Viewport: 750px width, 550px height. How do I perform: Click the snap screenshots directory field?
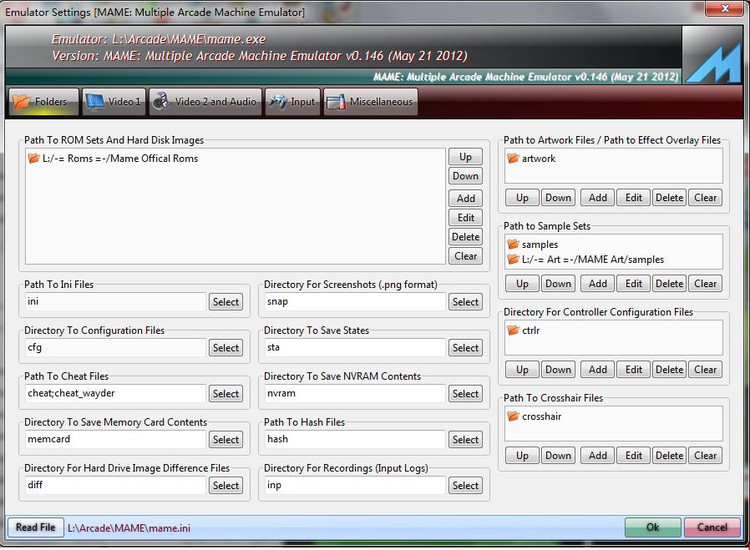coord(355,302)
